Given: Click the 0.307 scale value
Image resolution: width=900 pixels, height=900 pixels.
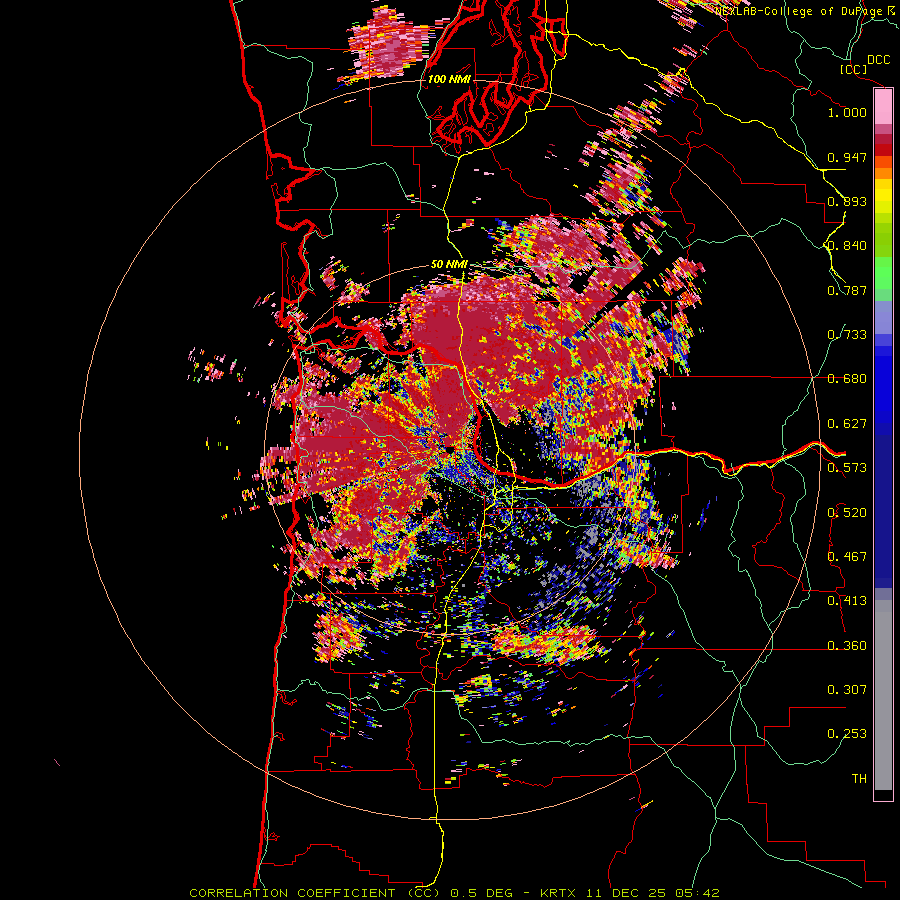Looking at the screenshot, I should pos(847,690).
